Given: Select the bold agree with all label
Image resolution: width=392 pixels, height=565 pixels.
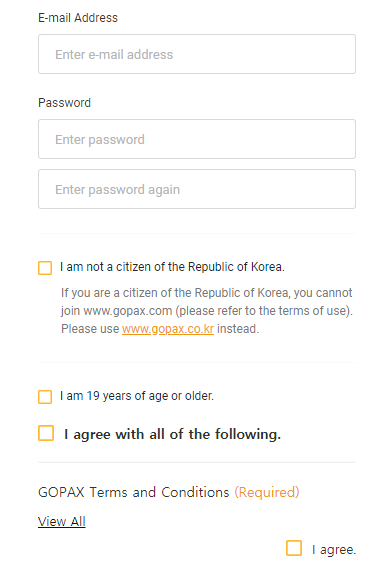Looking at the screenshot, I should point(172,434).
